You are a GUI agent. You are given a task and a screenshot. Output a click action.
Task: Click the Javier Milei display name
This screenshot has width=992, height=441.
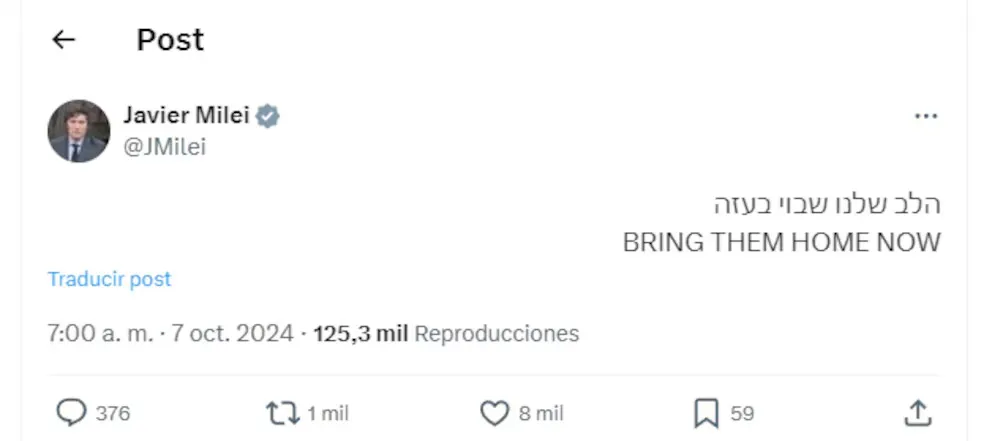tap(186, 116)
